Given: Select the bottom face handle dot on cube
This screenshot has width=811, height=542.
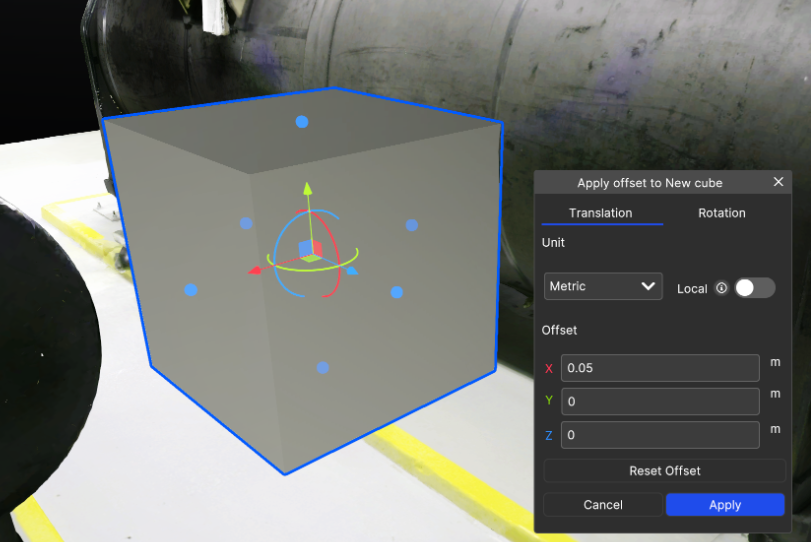Looking at the screenshot, I should pyautogui.click(x=322, y=368).
